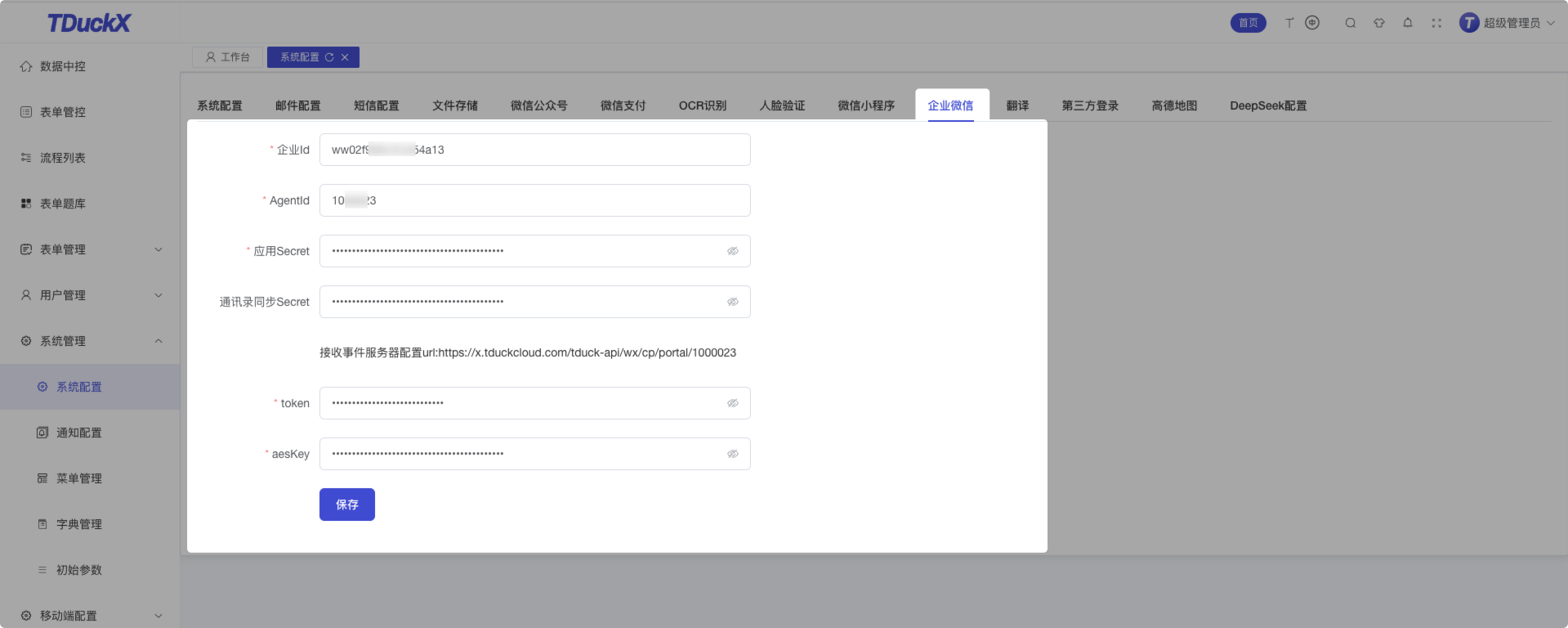
Task: Focus the token input field
Action: tap(535, 403)
